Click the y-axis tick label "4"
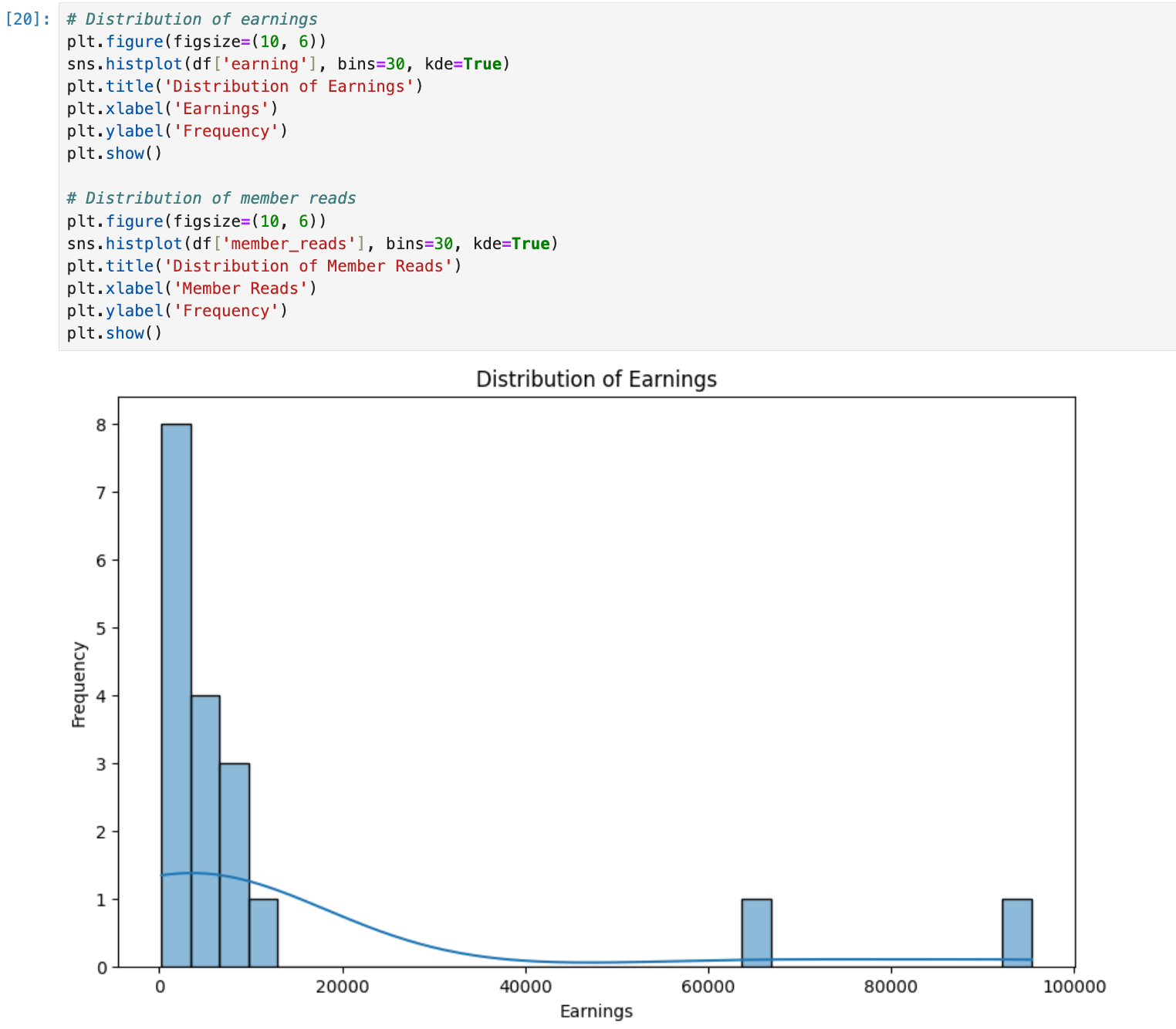Viewport: 1176px width, 1029px height. [102, 696]
